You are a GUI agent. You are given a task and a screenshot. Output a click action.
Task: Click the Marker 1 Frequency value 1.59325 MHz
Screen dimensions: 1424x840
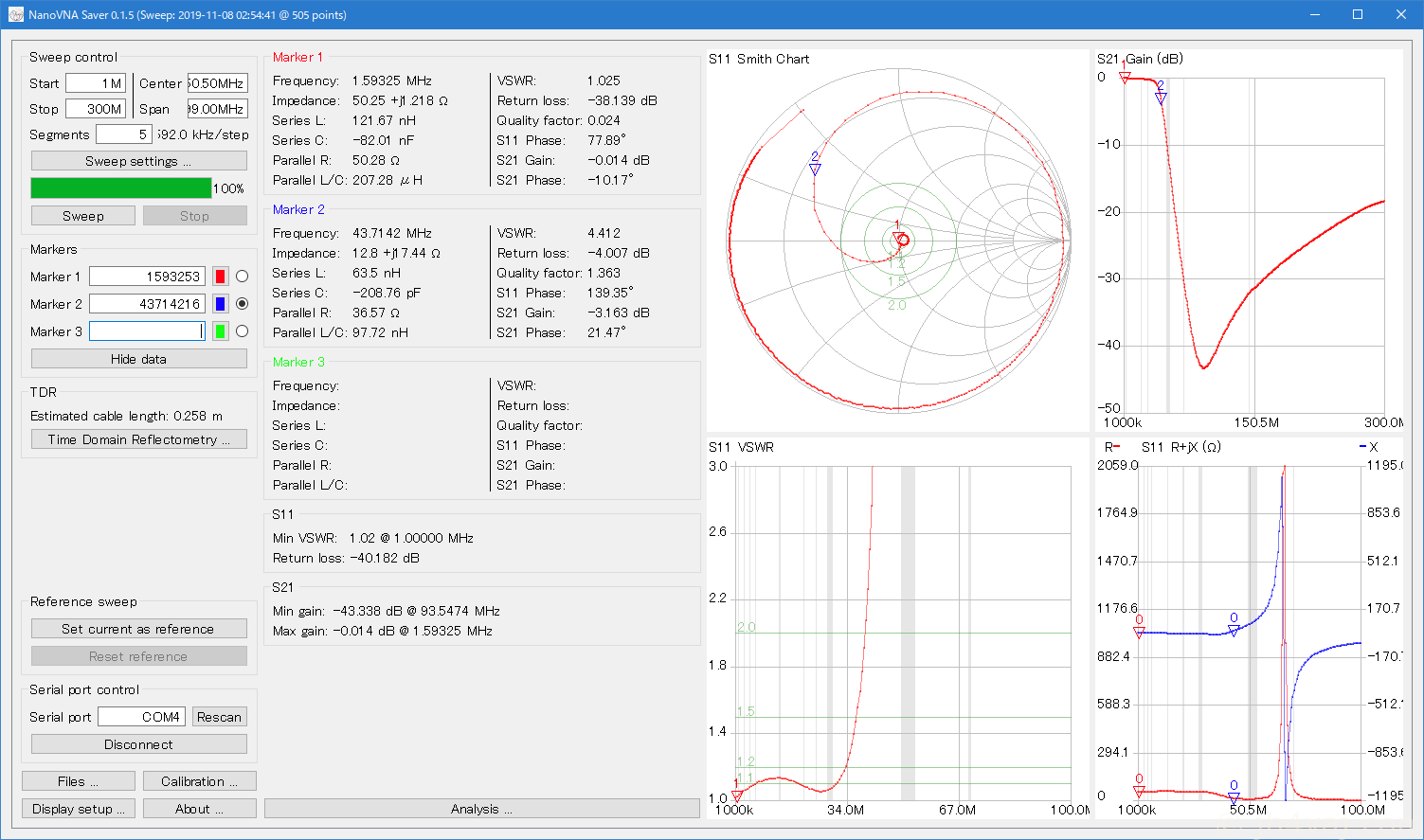pyautogui.click(x=391, y=80)
